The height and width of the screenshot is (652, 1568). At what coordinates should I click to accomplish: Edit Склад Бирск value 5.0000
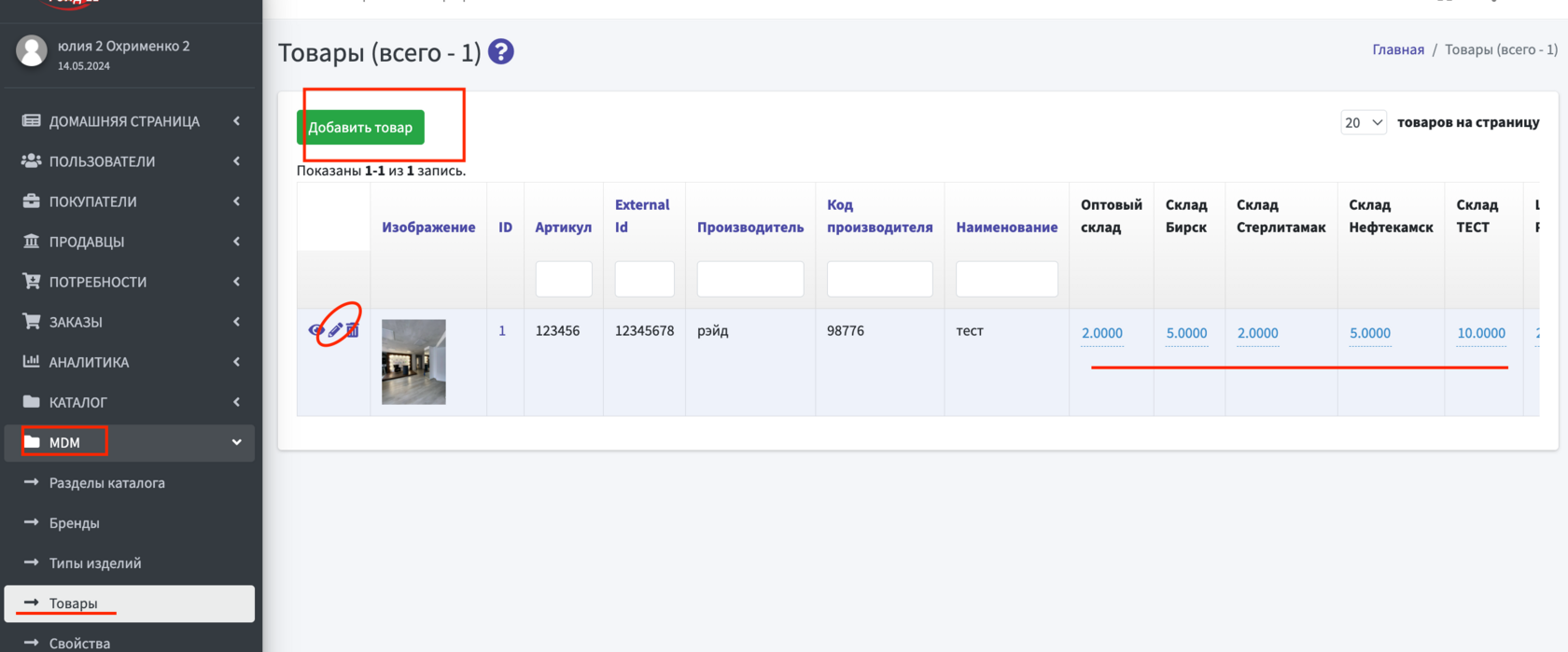tap(1186, 333)
